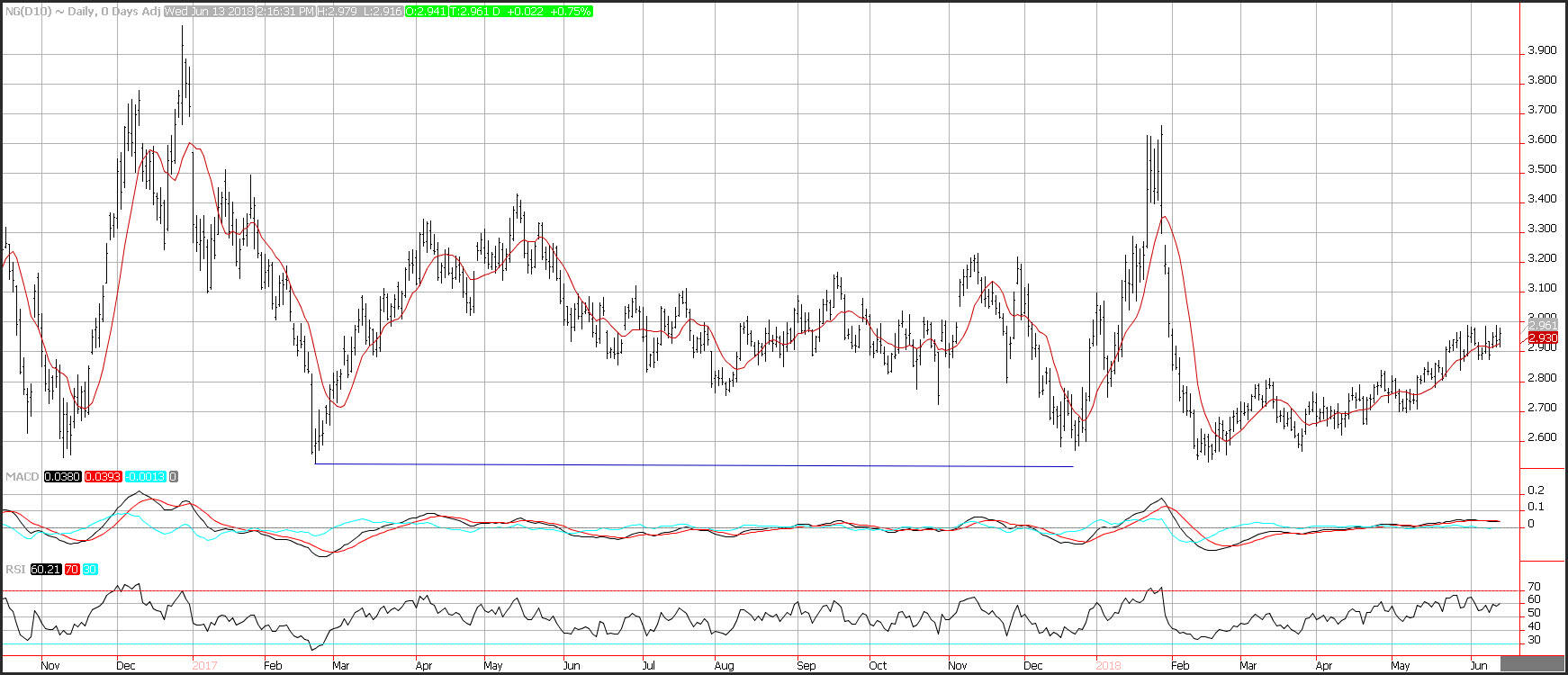Screen dimensions: 1568x675
Task: Click the RSI indicator label
Action: (16, 570)
